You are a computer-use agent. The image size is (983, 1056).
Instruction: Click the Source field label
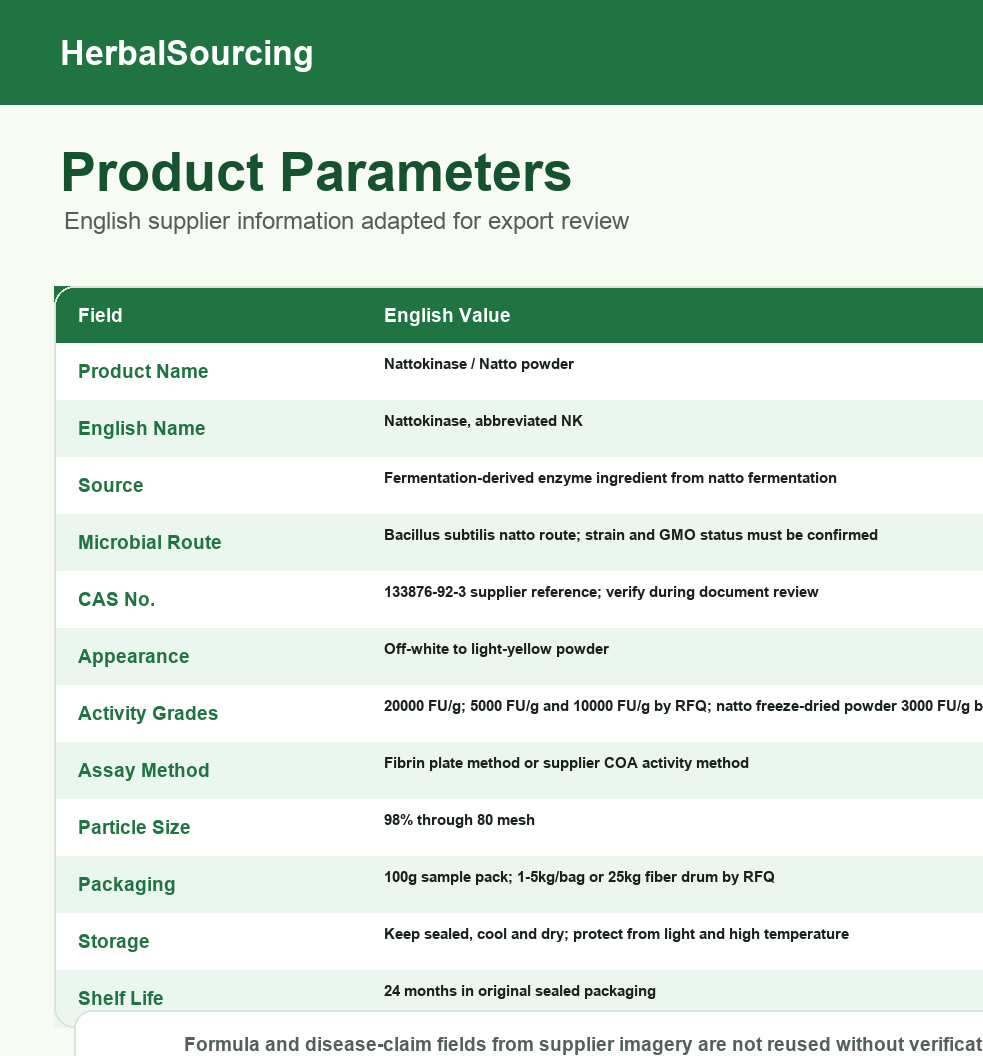[110, 485]
